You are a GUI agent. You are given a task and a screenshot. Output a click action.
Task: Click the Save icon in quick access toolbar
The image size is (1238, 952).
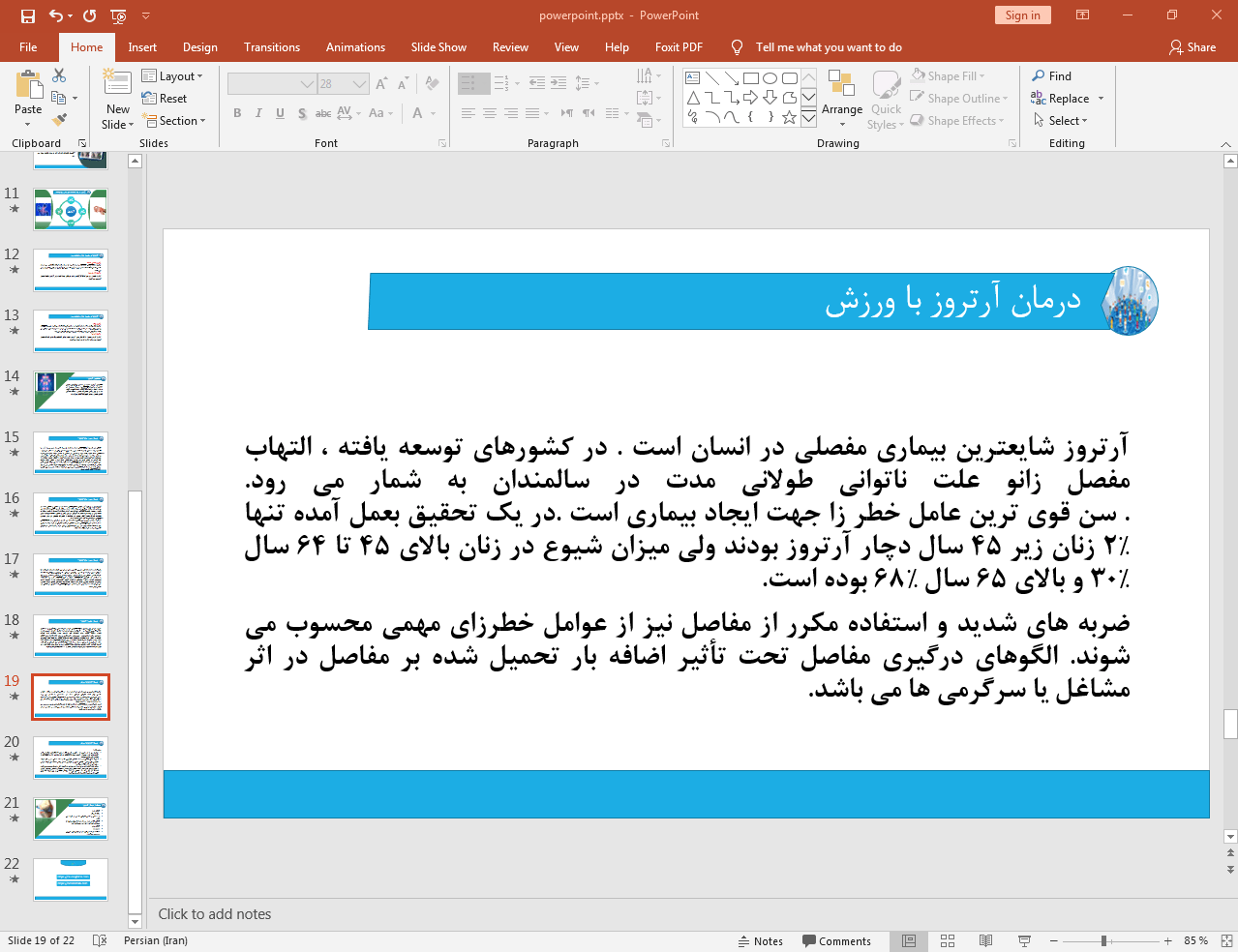[28, 15]
